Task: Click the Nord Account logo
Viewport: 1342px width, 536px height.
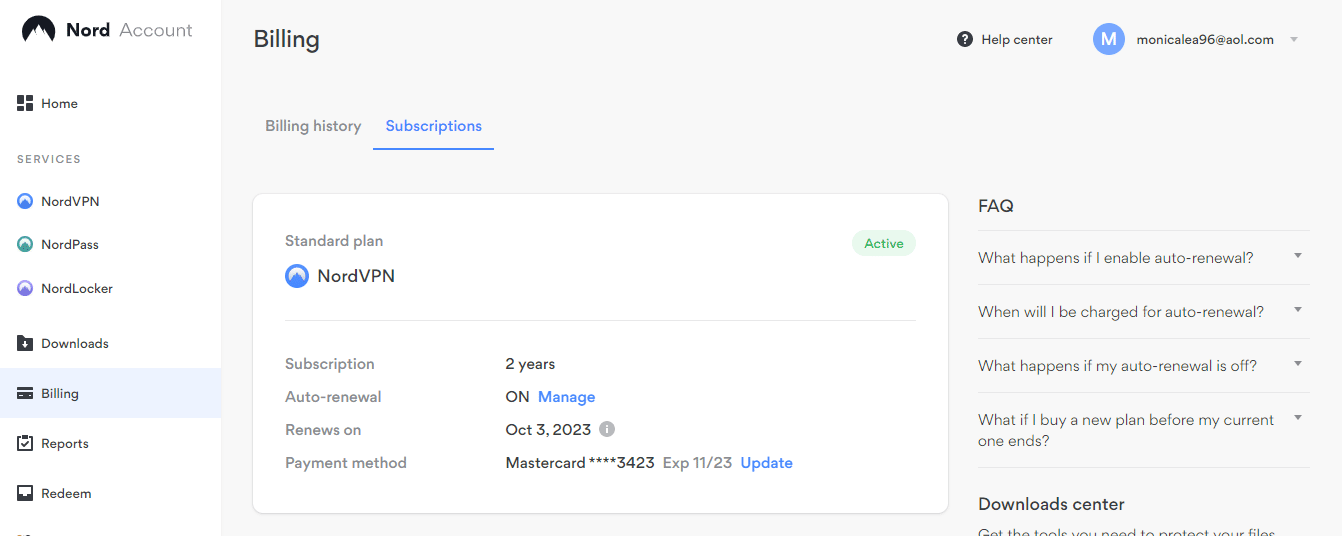Action: tap(39, 30)
